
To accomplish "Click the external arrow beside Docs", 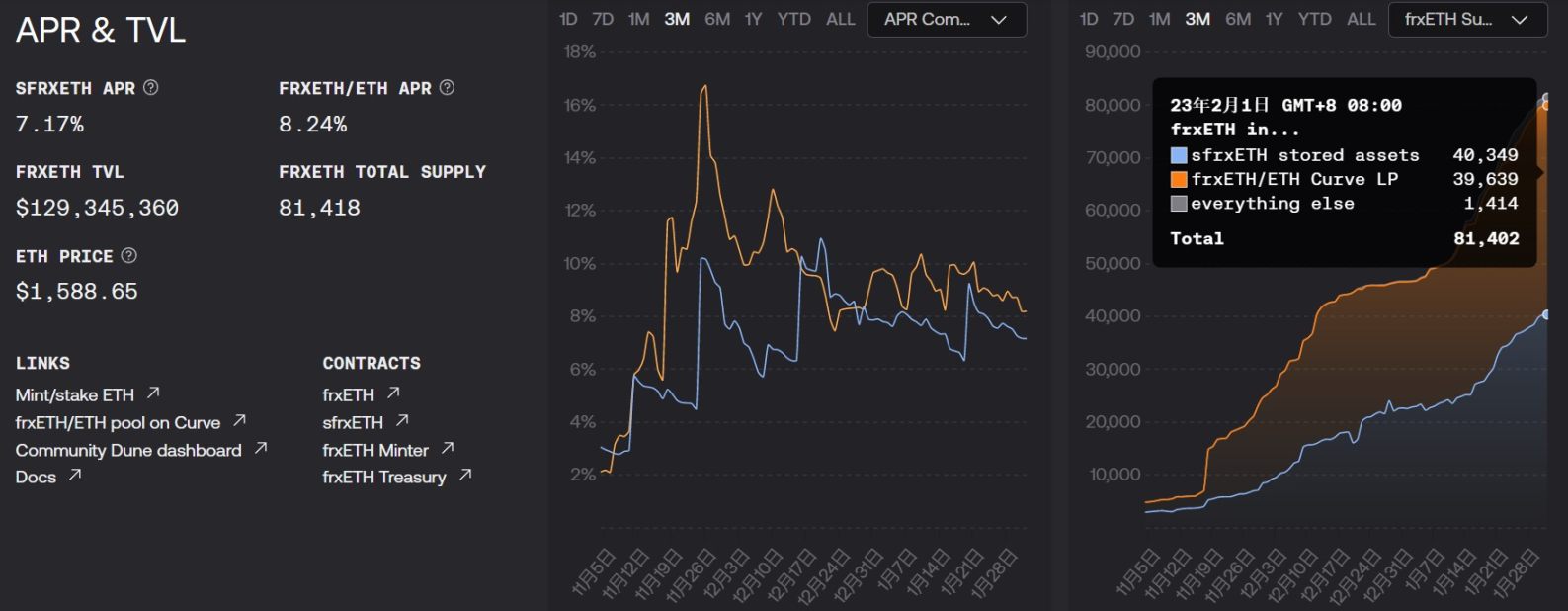I will 75,476.
